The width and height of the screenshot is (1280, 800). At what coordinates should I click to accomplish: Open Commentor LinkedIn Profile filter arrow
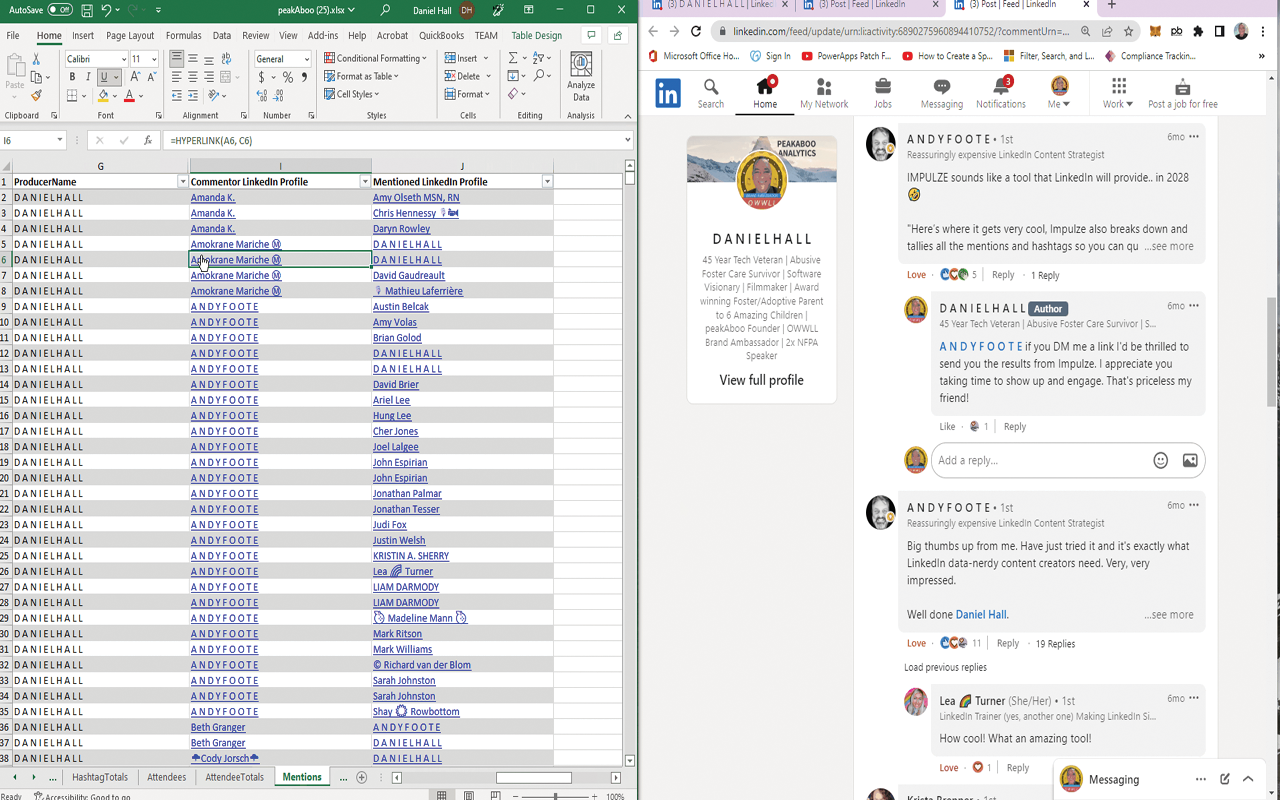coord(365,182)
